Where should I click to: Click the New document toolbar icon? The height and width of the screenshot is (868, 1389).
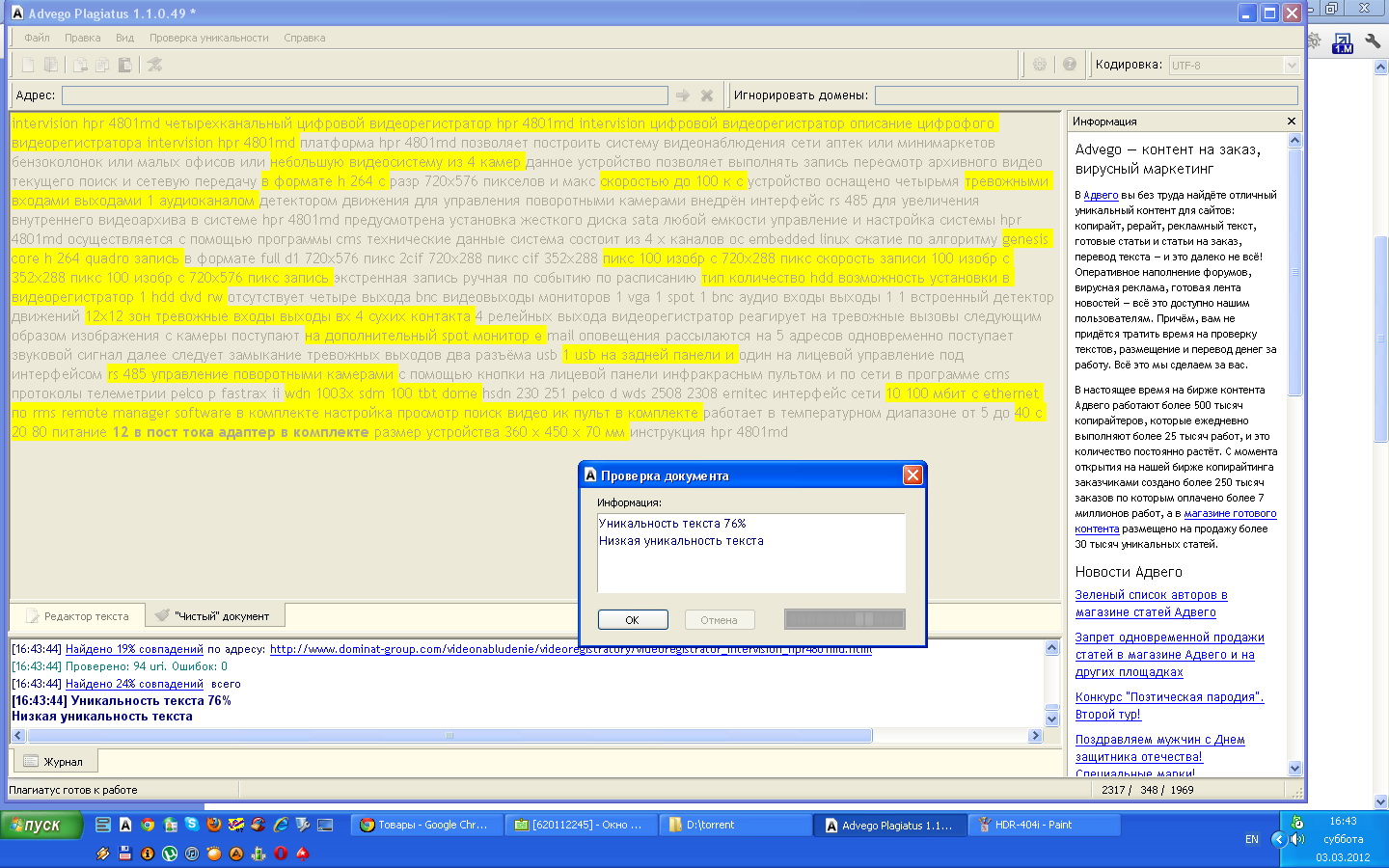[28, 65]
